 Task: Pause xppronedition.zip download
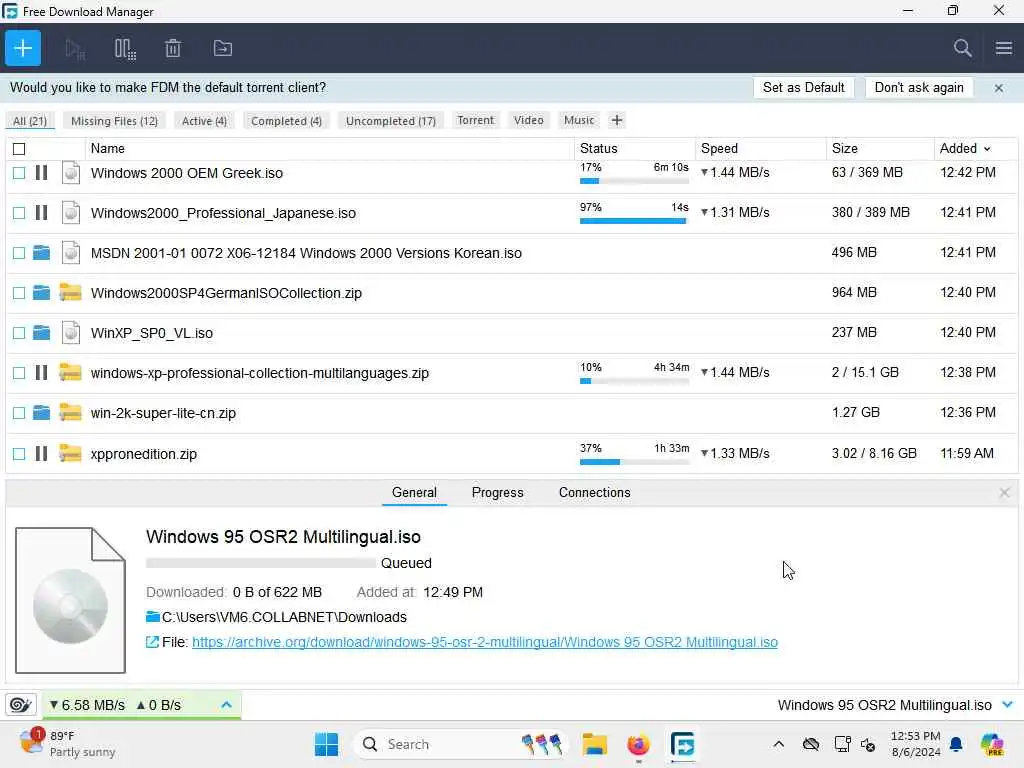41,453
